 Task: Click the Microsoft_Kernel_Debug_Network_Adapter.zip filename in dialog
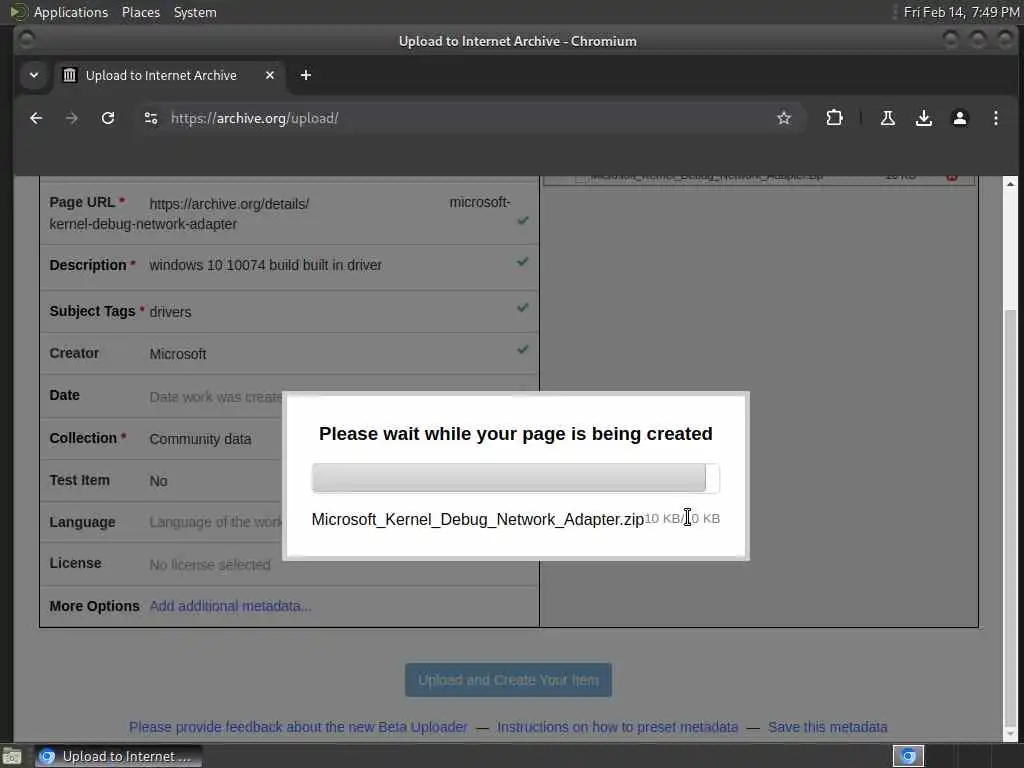(477, 519)
